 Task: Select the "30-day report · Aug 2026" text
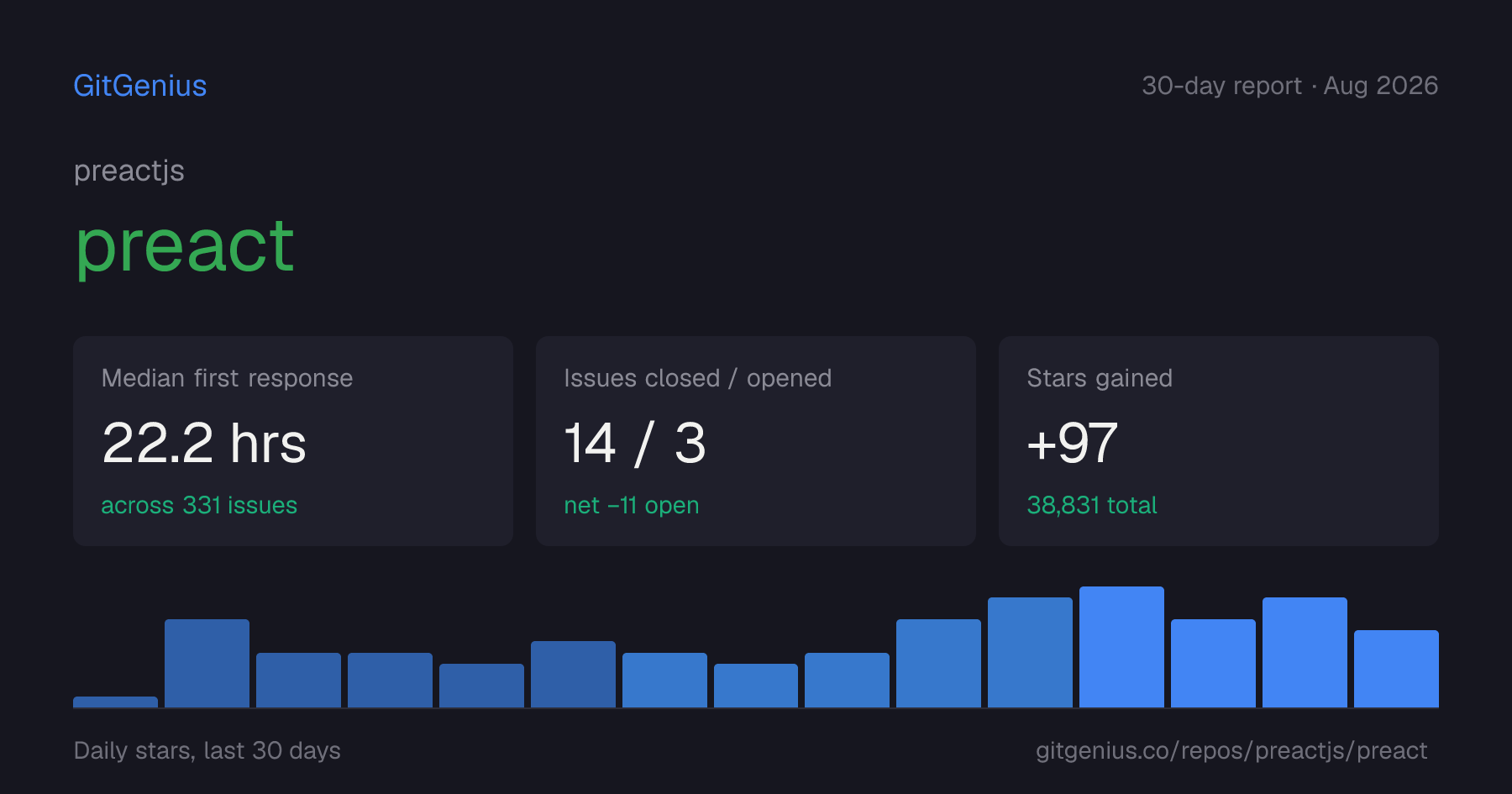[1289, 86]
